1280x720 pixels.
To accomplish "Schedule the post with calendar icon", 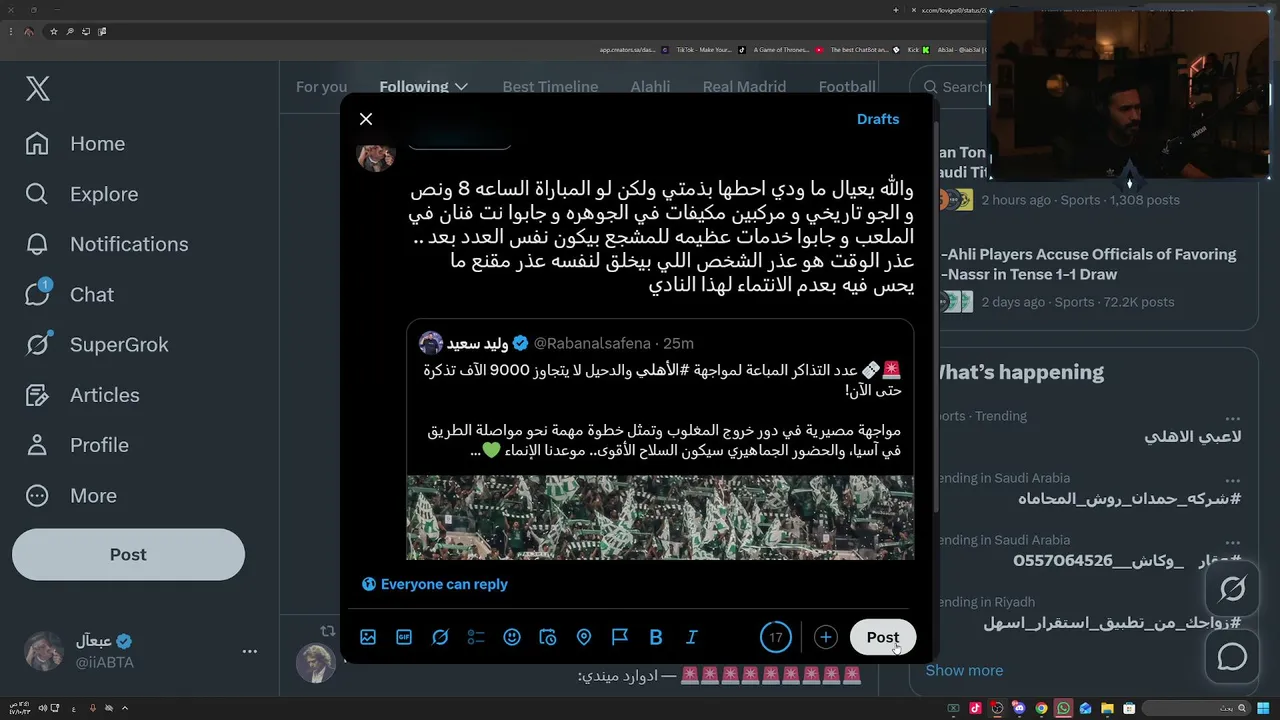I will (548, 637).
